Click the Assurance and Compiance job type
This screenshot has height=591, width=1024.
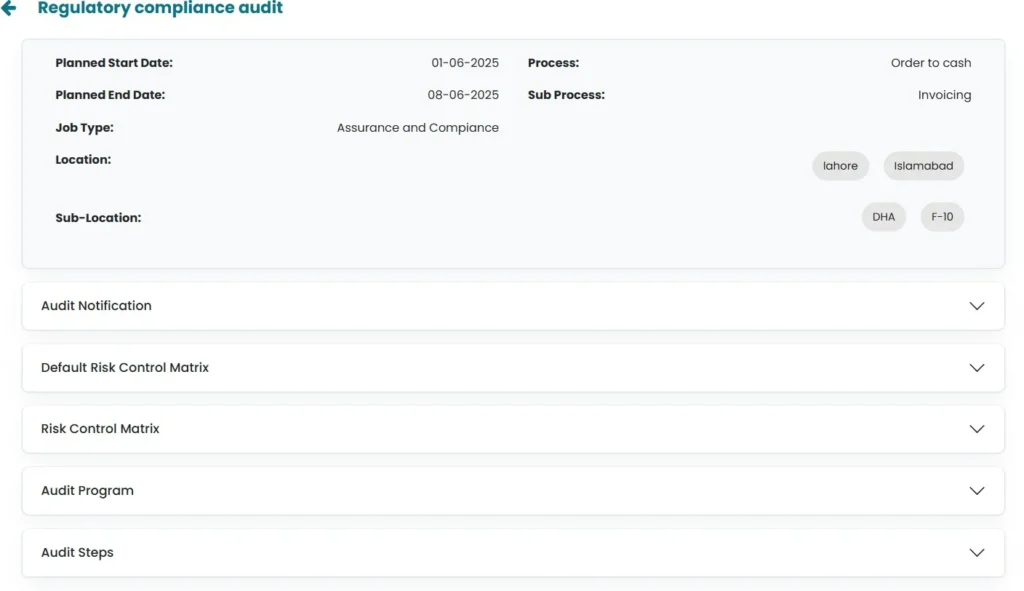coord(417,128)
